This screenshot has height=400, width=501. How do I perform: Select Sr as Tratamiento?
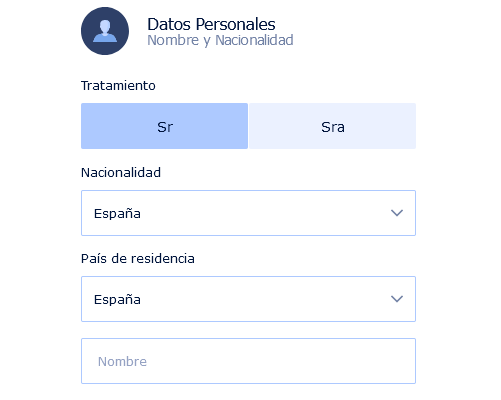(x=164, y=126)
